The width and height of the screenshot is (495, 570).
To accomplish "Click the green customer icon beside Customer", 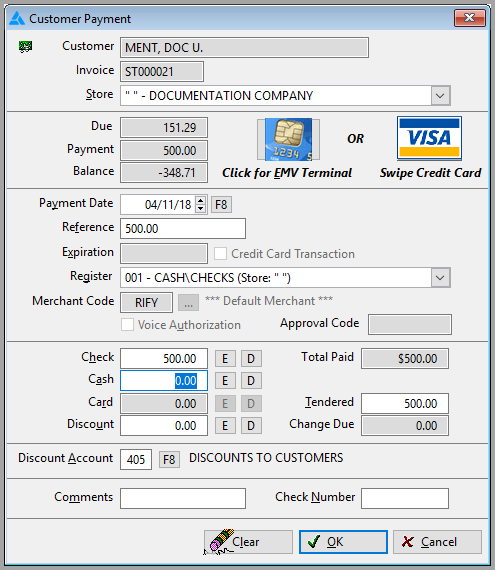I will coord(25,47).
